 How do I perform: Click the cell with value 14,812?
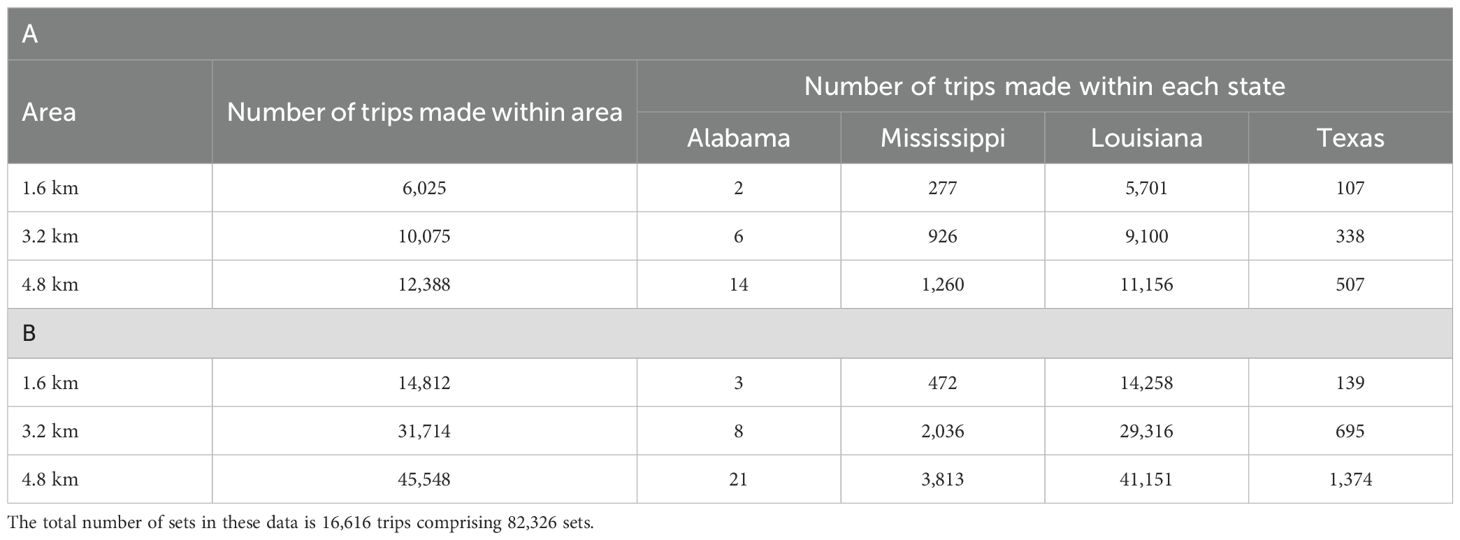tap(424, 383)
